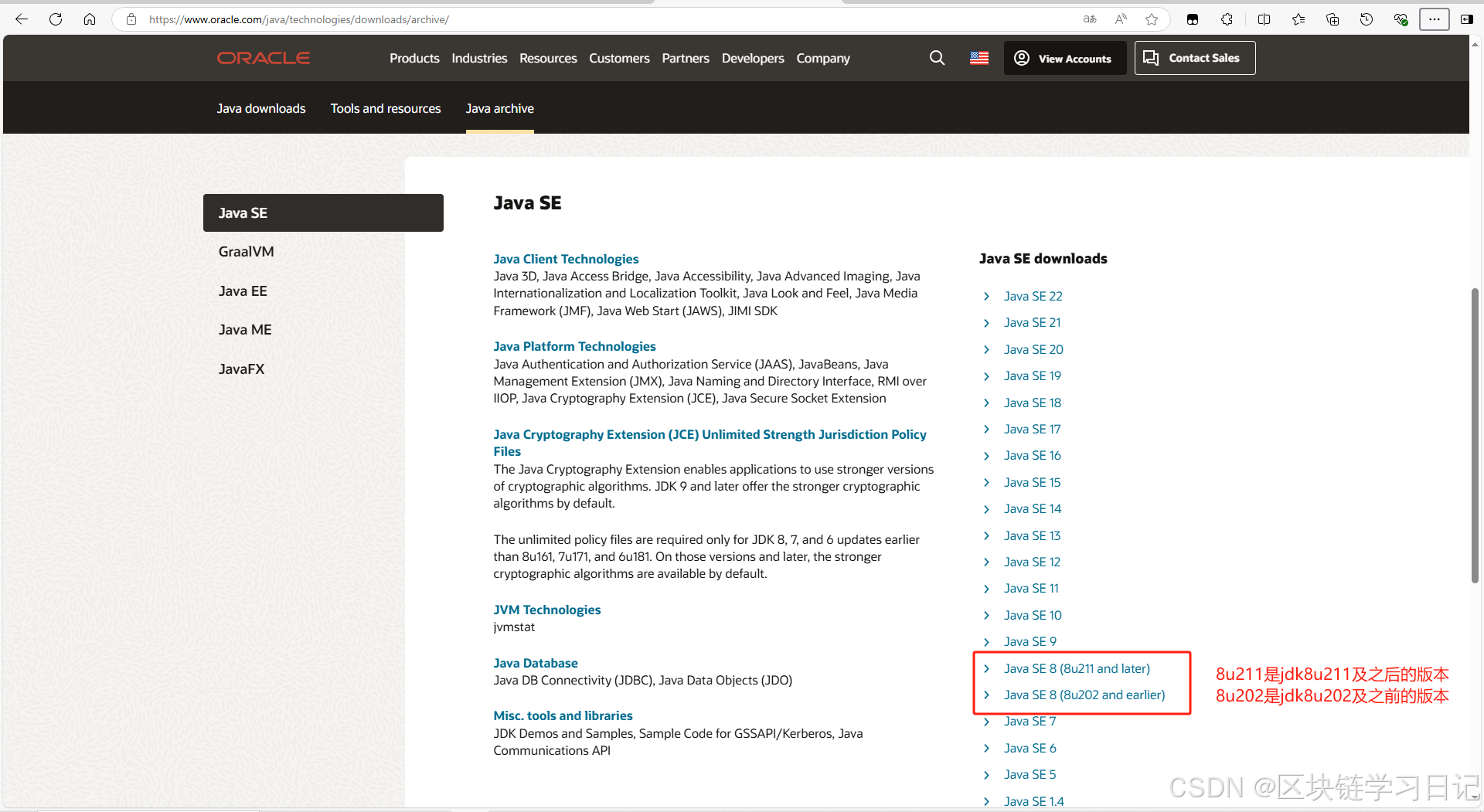Open the favorites list icon
The image size is (1484, 812).
point(1298,19)
